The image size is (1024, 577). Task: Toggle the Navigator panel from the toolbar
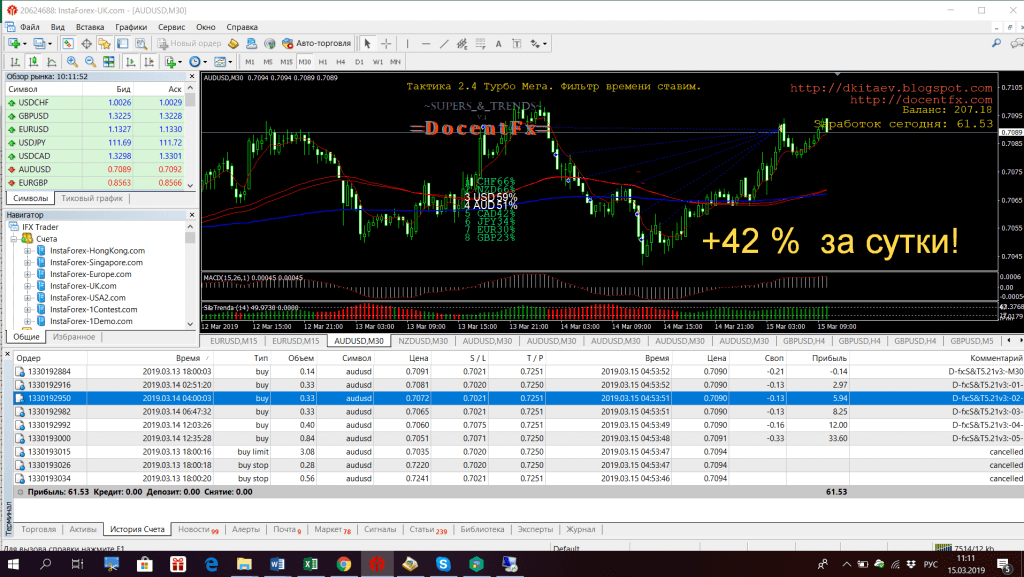tap(104, 44)
